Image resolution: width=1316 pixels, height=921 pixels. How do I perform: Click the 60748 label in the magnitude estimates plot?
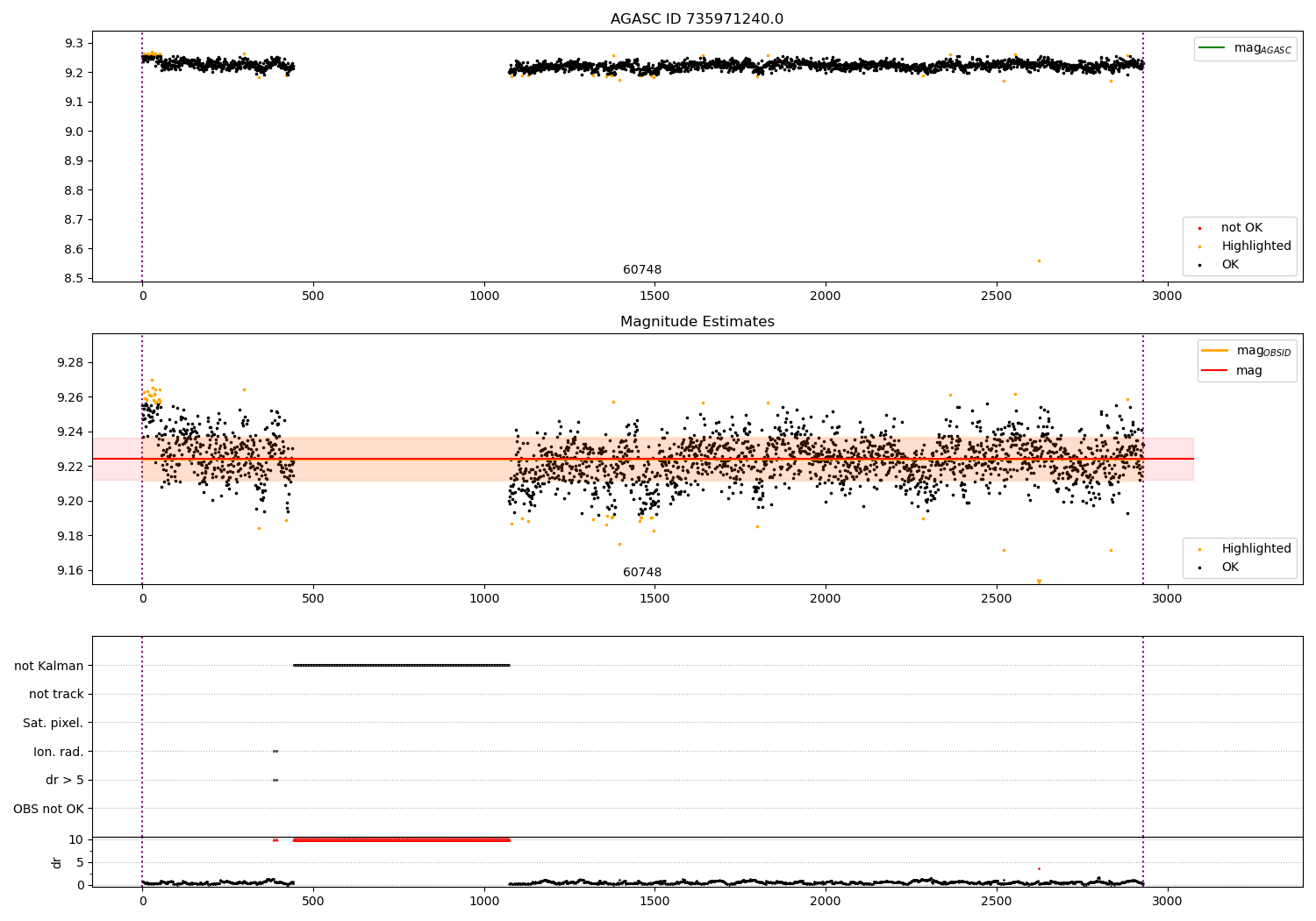click(642, 573)
